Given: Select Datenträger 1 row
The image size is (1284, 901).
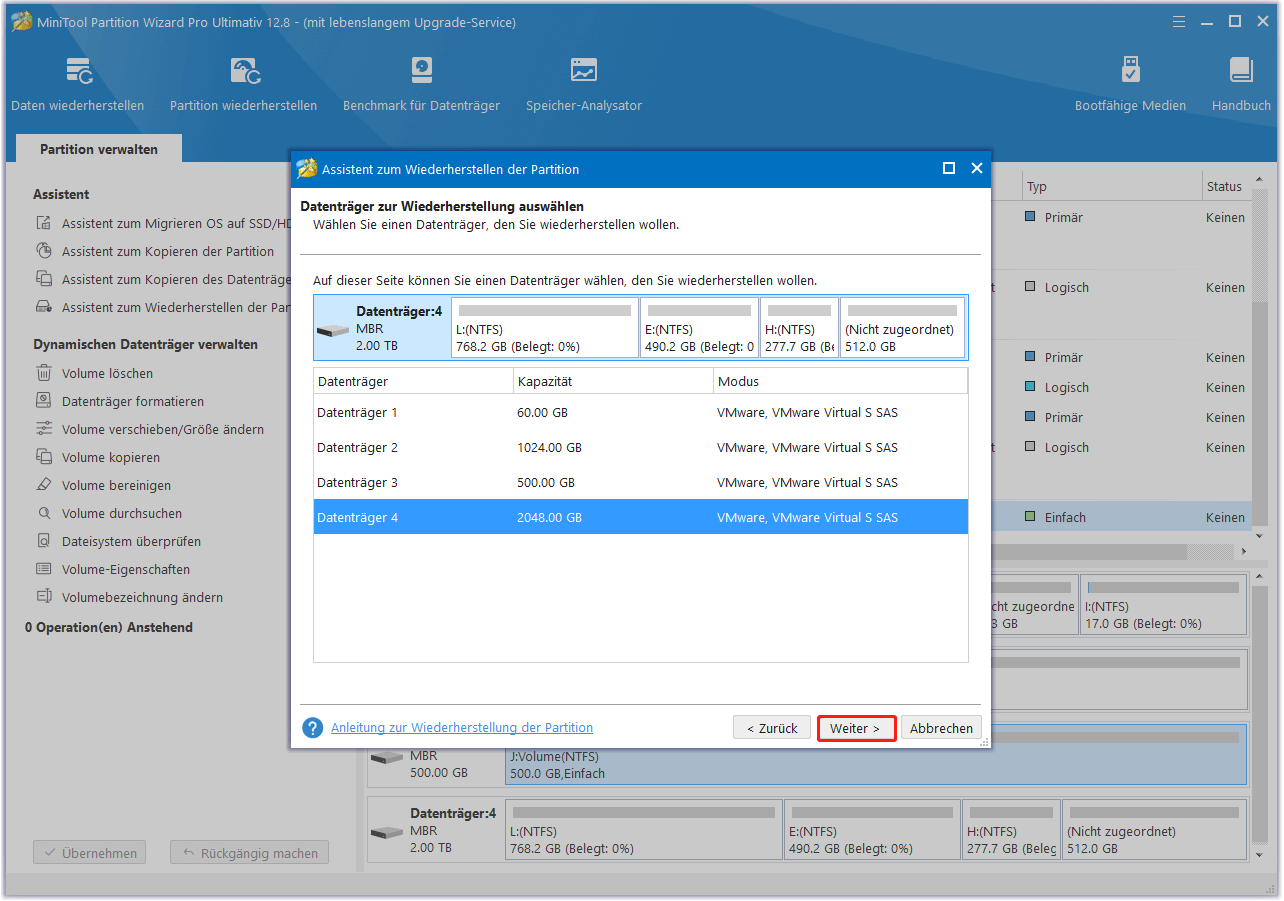Looking at the screenshot, I should coord(640,412).
